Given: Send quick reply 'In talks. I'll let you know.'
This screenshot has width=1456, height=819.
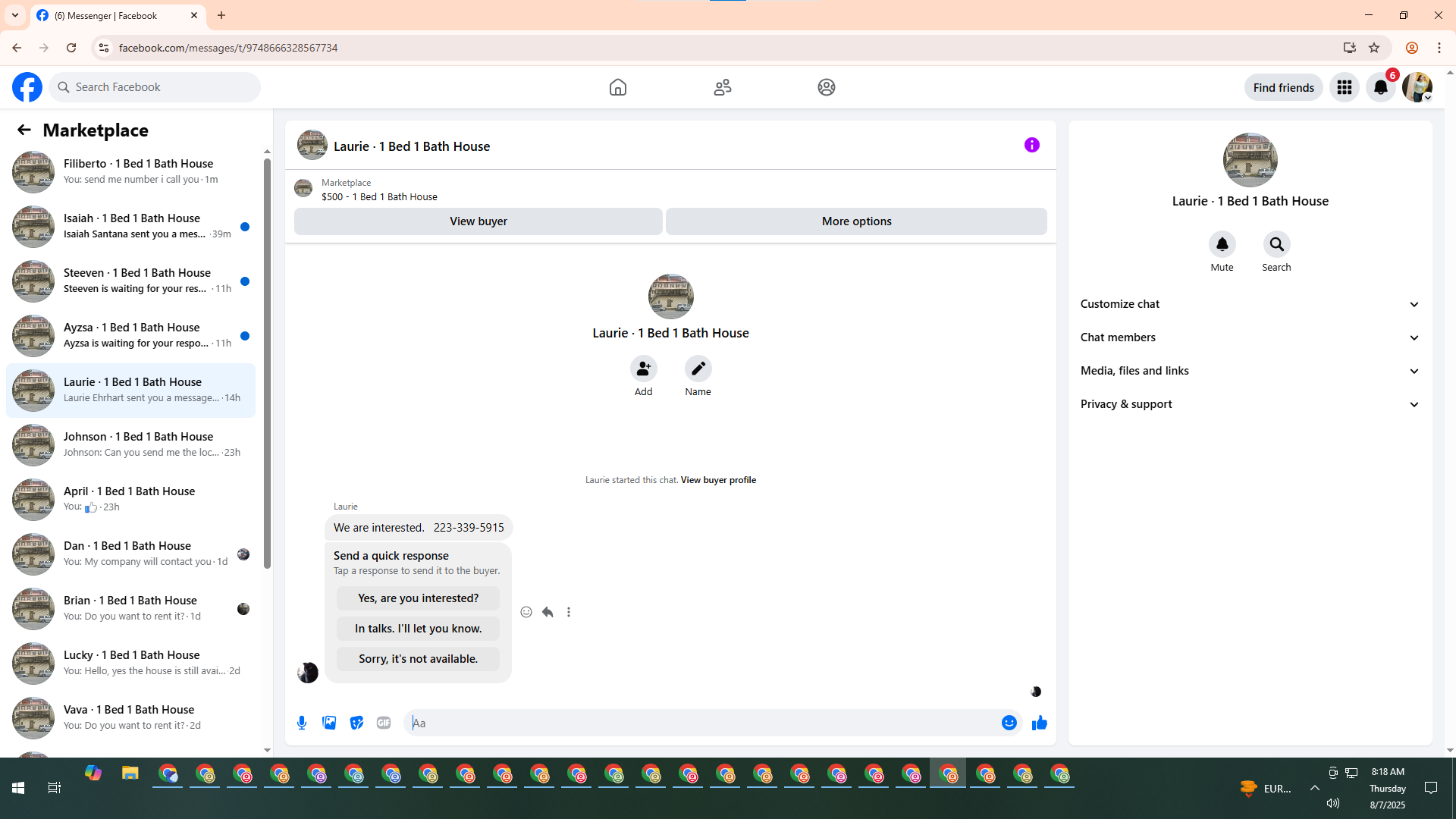Looking at the screenshot, I should (418, 629).
